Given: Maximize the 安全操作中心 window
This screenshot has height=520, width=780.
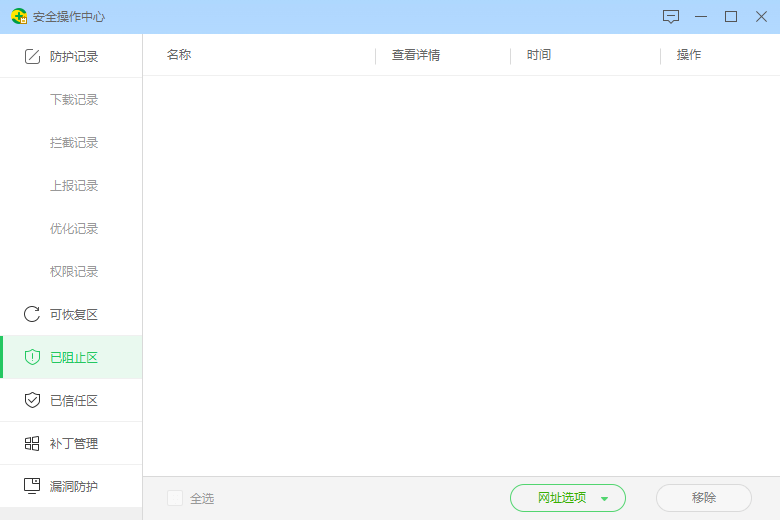Looking at the screenshot, I should pyautogui.click(x=731, y=16).
